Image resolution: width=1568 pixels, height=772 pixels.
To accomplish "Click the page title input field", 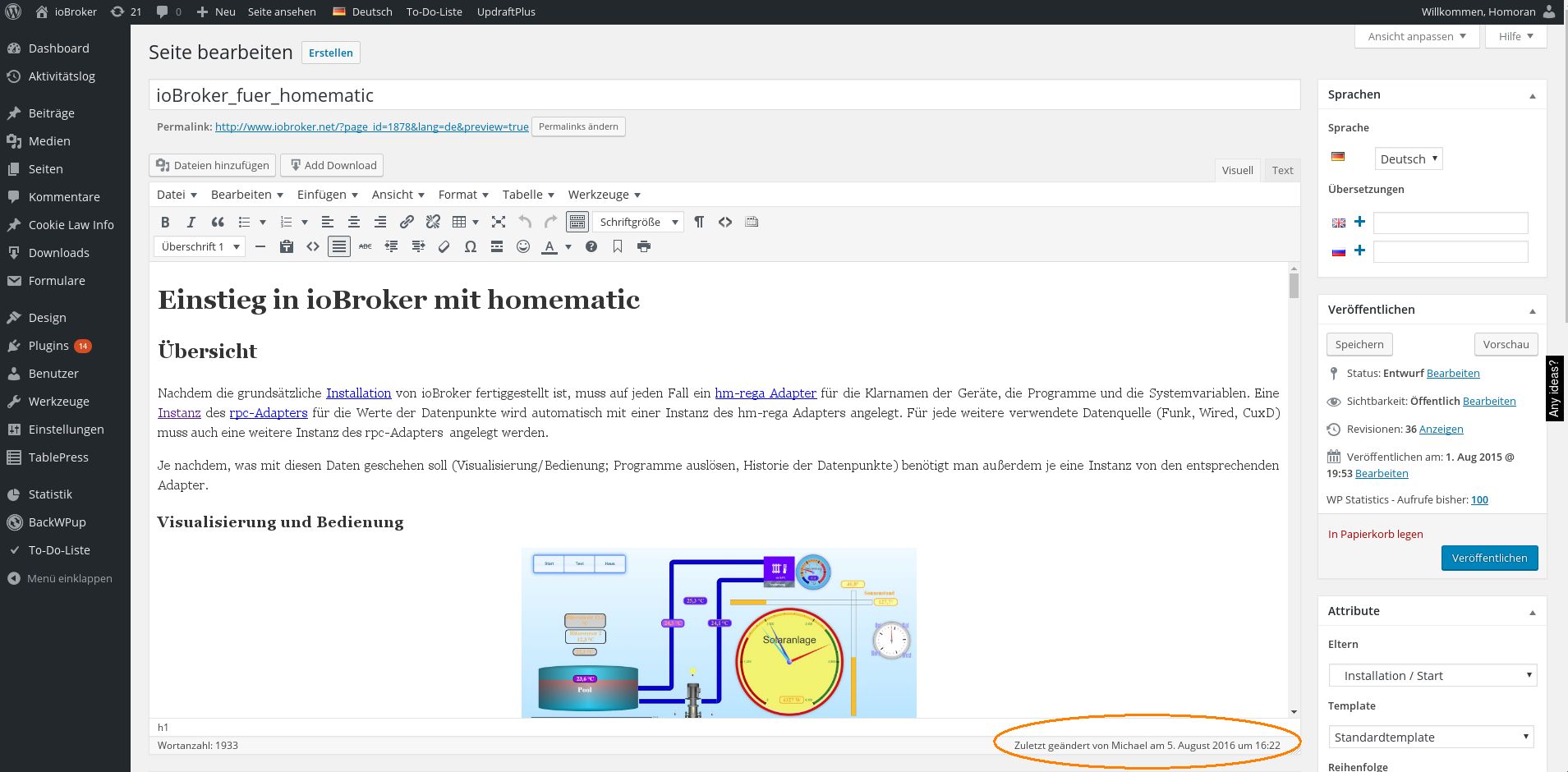I will (x=724, y=94).
